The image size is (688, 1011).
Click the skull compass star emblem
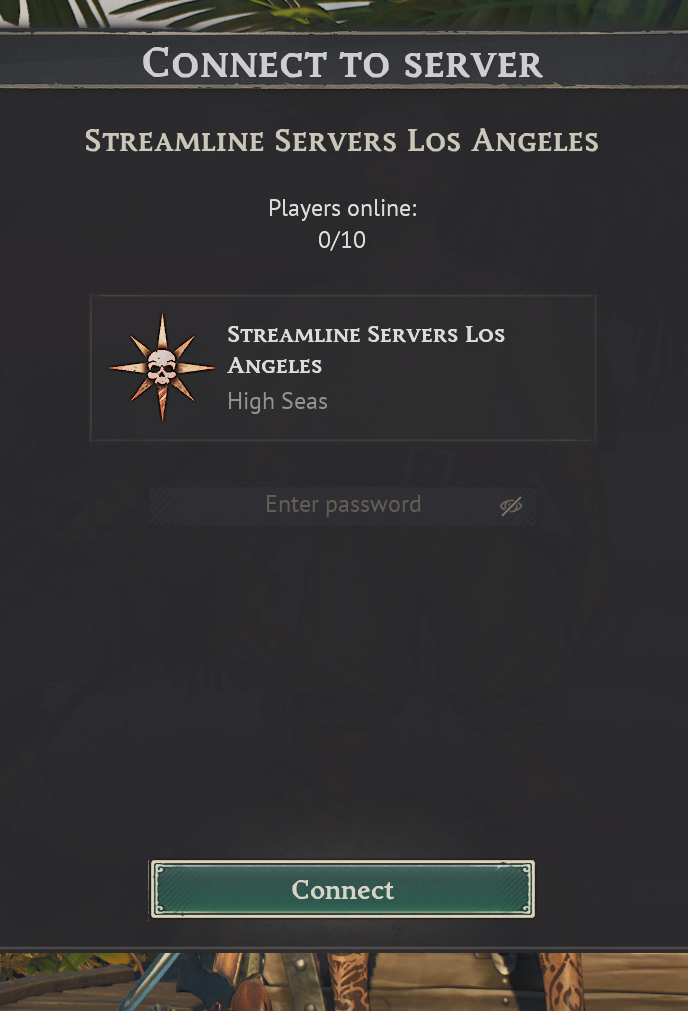coord(162,368)
